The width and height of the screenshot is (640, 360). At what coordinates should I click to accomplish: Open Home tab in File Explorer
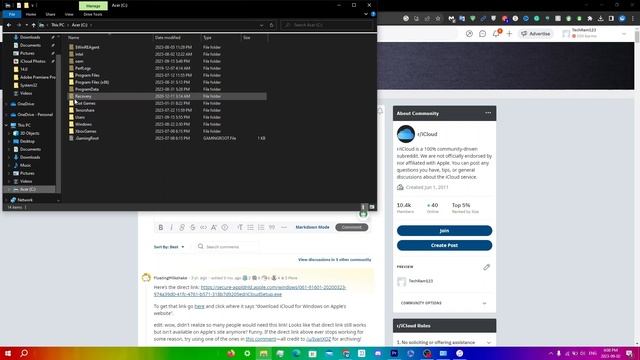[x=31, y=14]
